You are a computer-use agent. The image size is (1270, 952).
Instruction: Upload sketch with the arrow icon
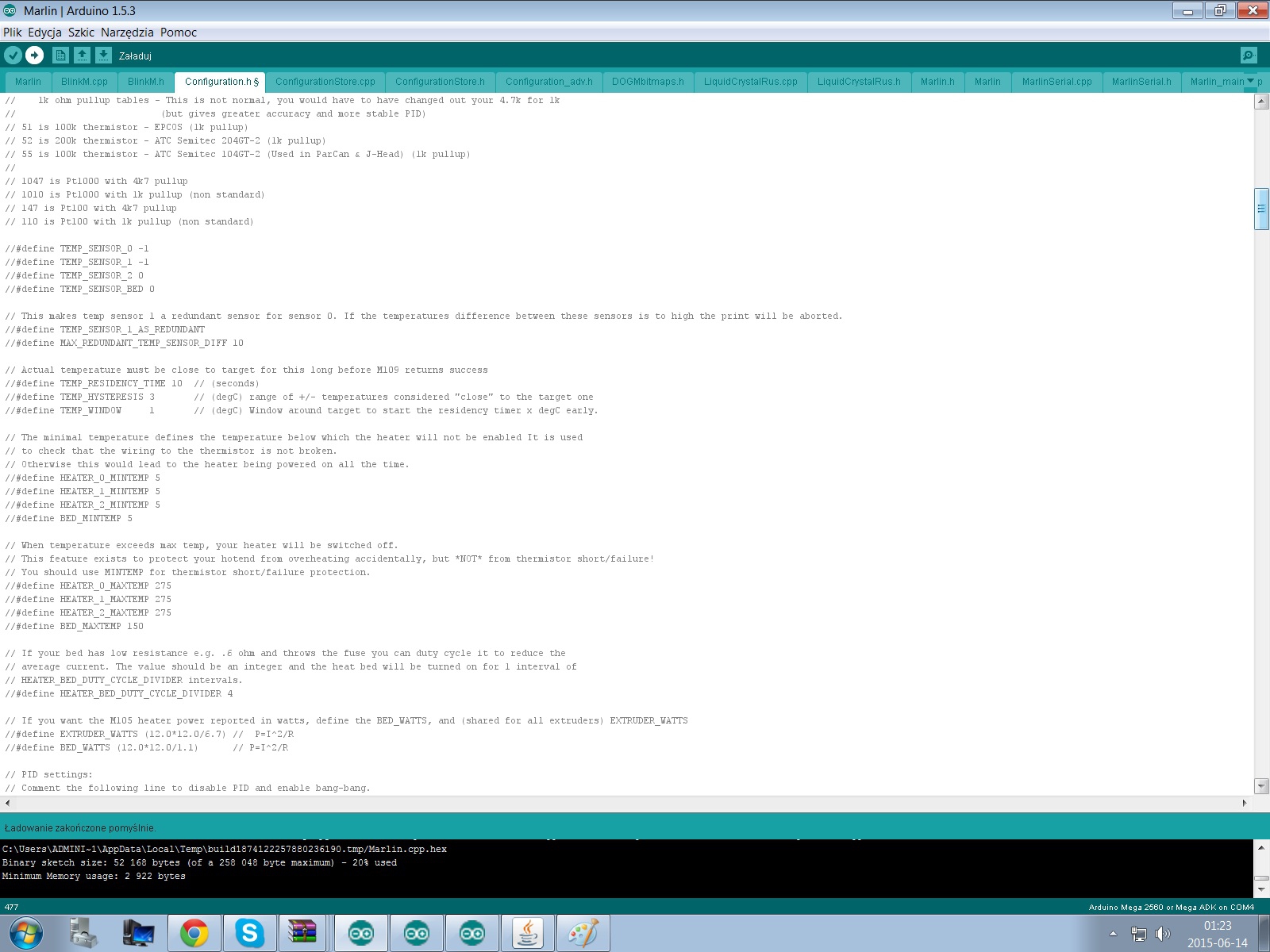click(34, 55)
